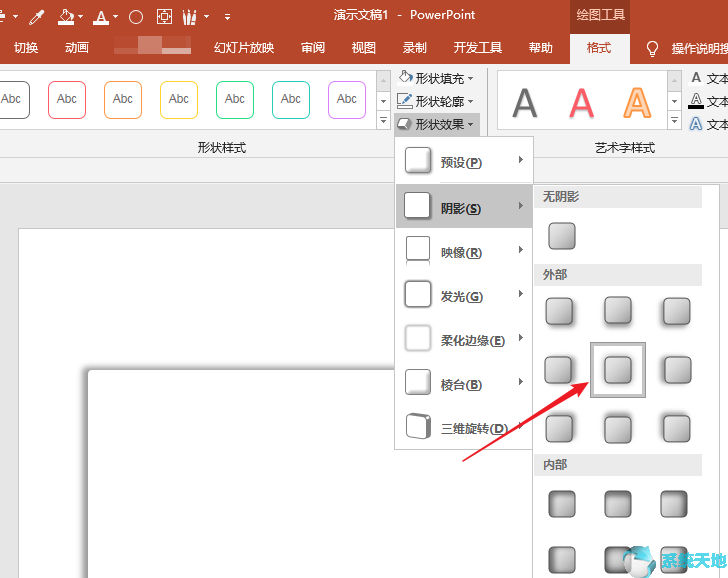728x578 pixels.
Task: Open the 预设(P) preset submenu
Action: tap(463, 161)
